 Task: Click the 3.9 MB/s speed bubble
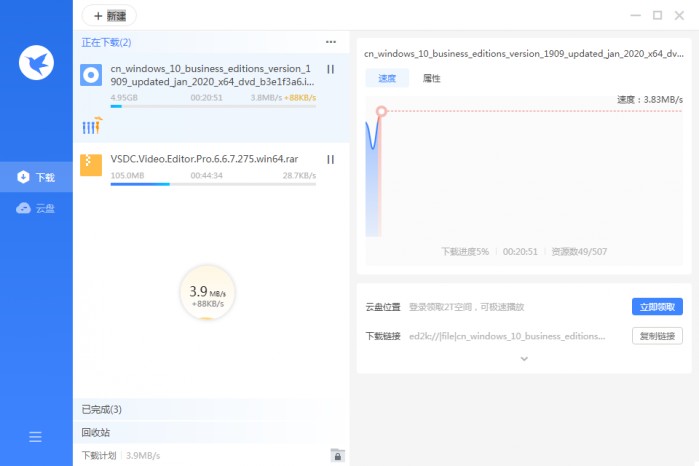click(207, 293)
